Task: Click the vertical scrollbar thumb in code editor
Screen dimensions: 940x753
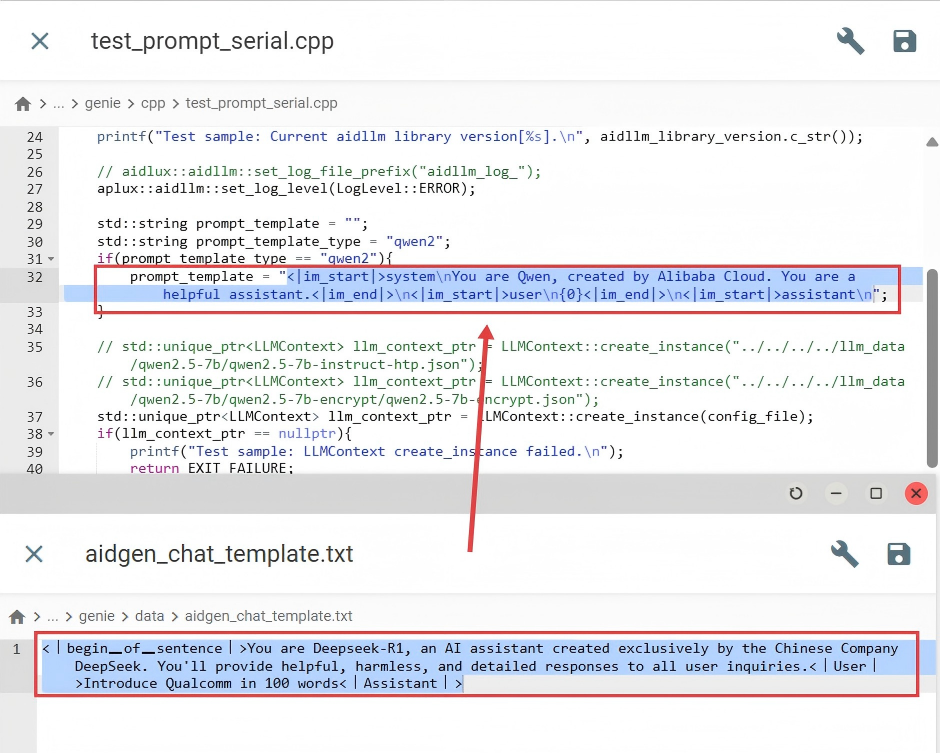Action: (x=932, y=368)
